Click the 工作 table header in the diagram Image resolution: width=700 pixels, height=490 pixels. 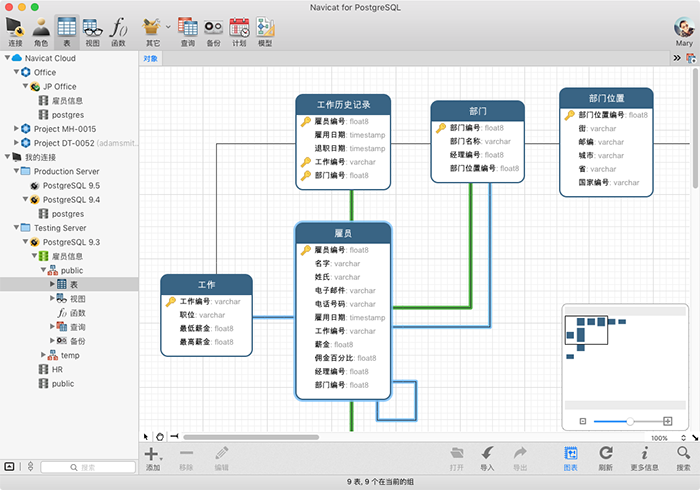click(x=206, y=285)
